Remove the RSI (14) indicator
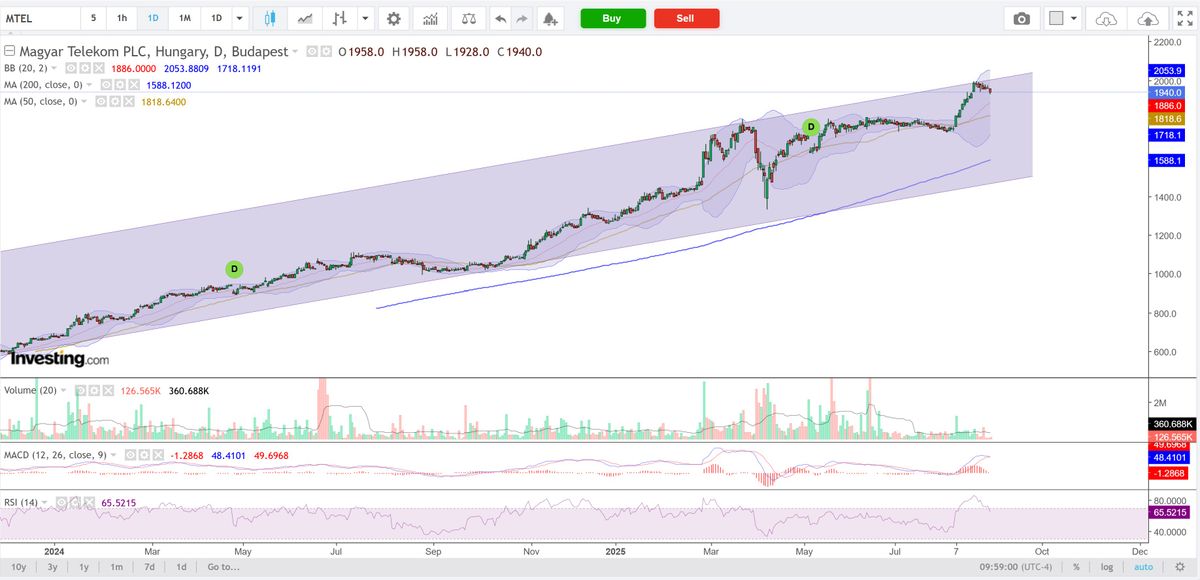Image resolution: width=1200 pixels, height=580 pixels. point(87,502)
